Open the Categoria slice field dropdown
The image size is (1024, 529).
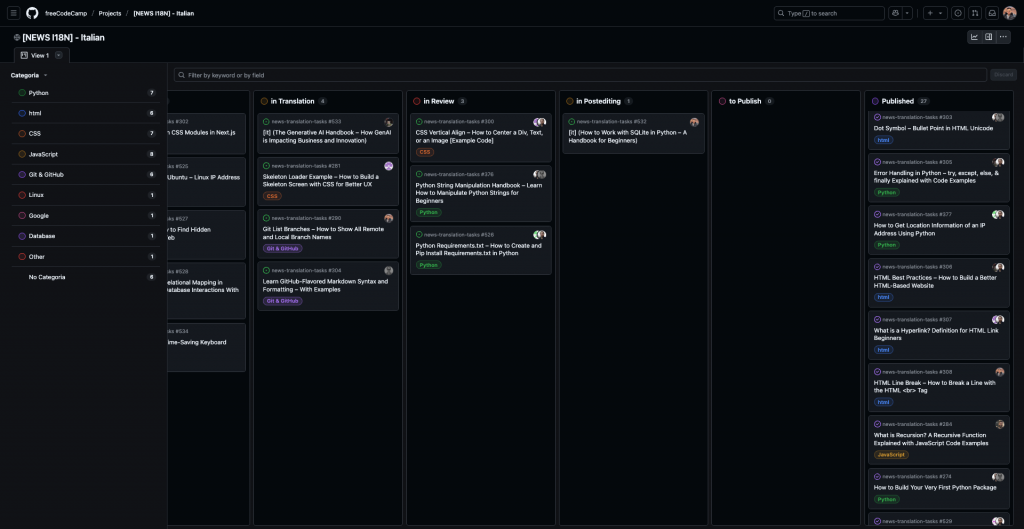29,75
